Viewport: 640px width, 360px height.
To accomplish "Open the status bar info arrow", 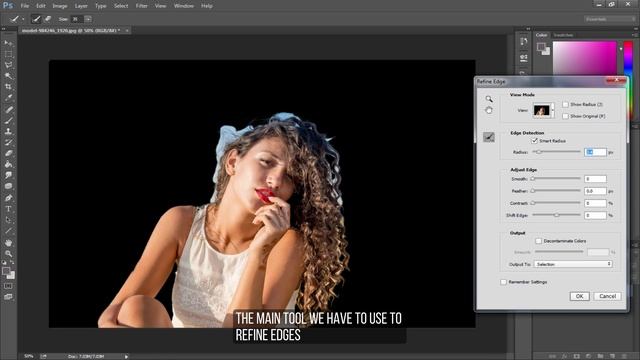I will [x=126, y=357].
